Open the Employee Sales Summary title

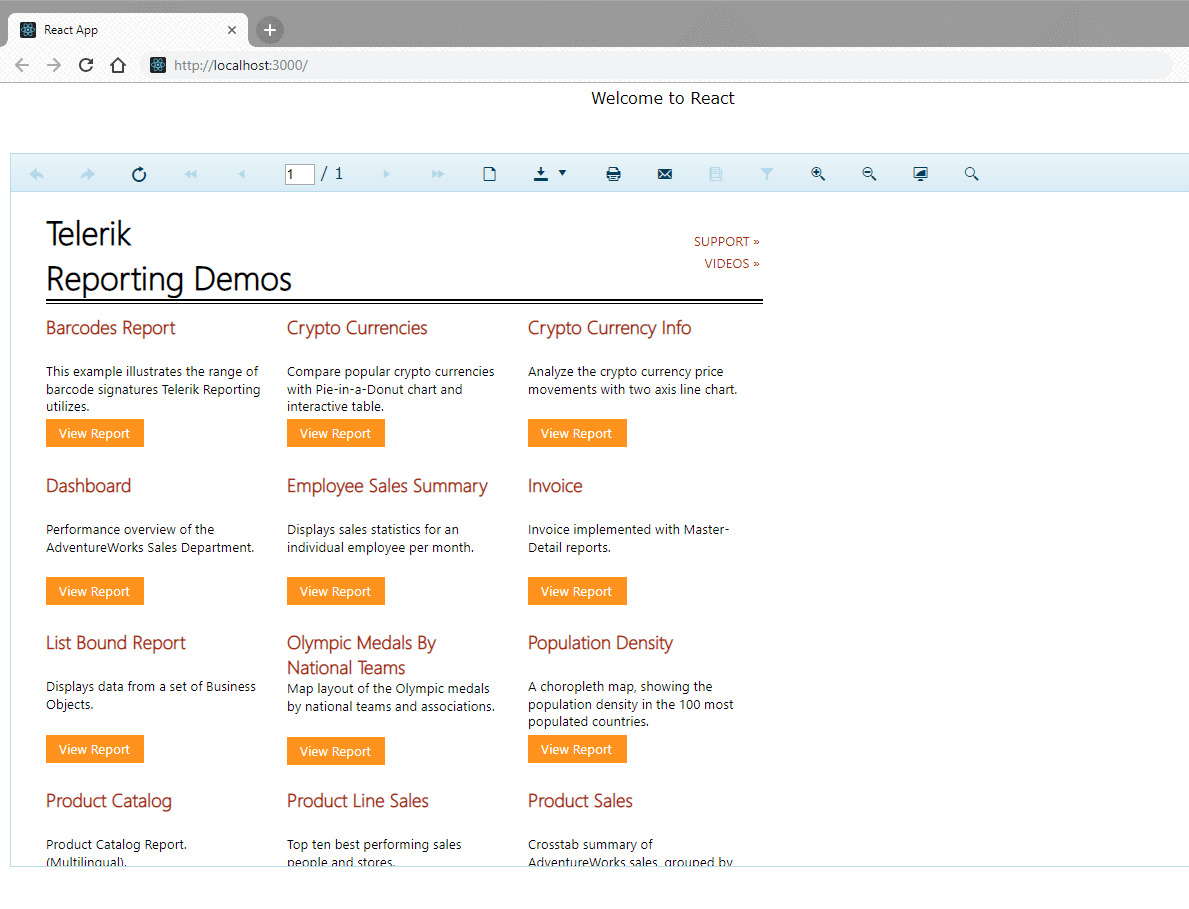(387, 486)
